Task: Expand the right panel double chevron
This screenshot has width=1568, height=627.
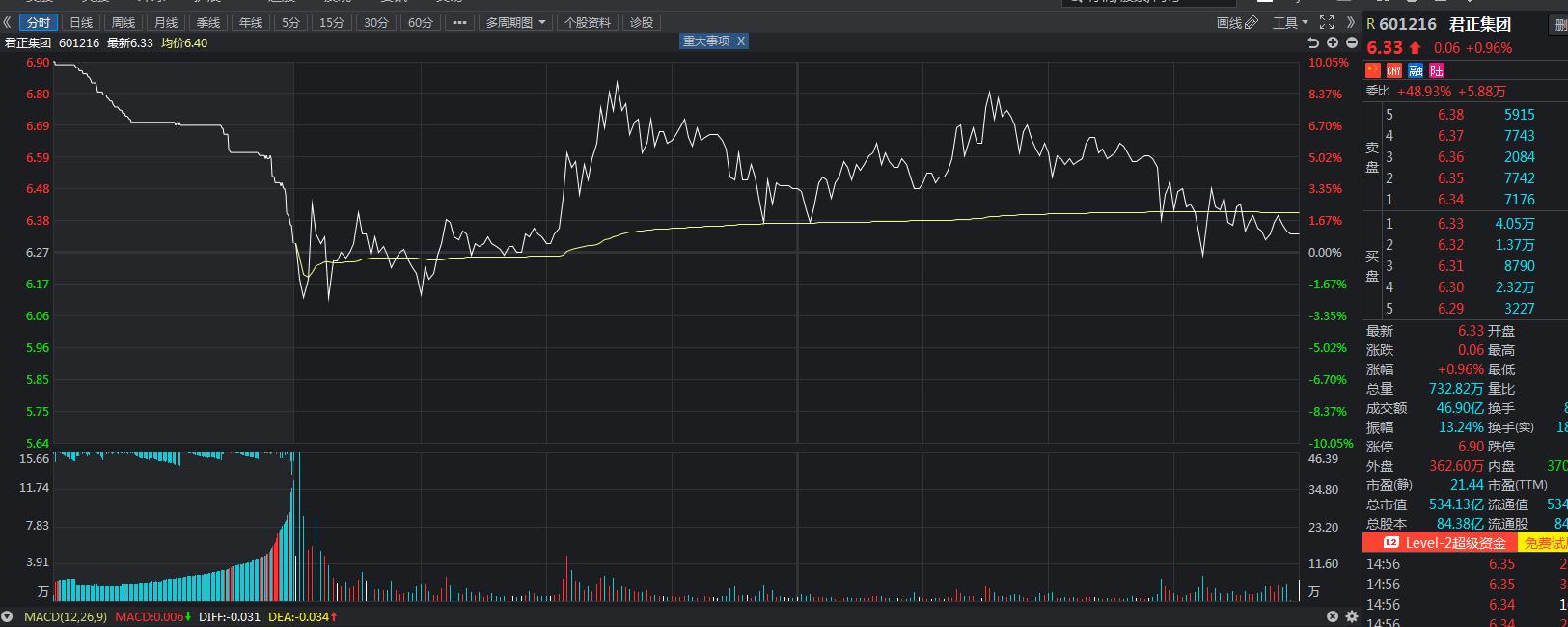Action: [x=1350, y=22]
